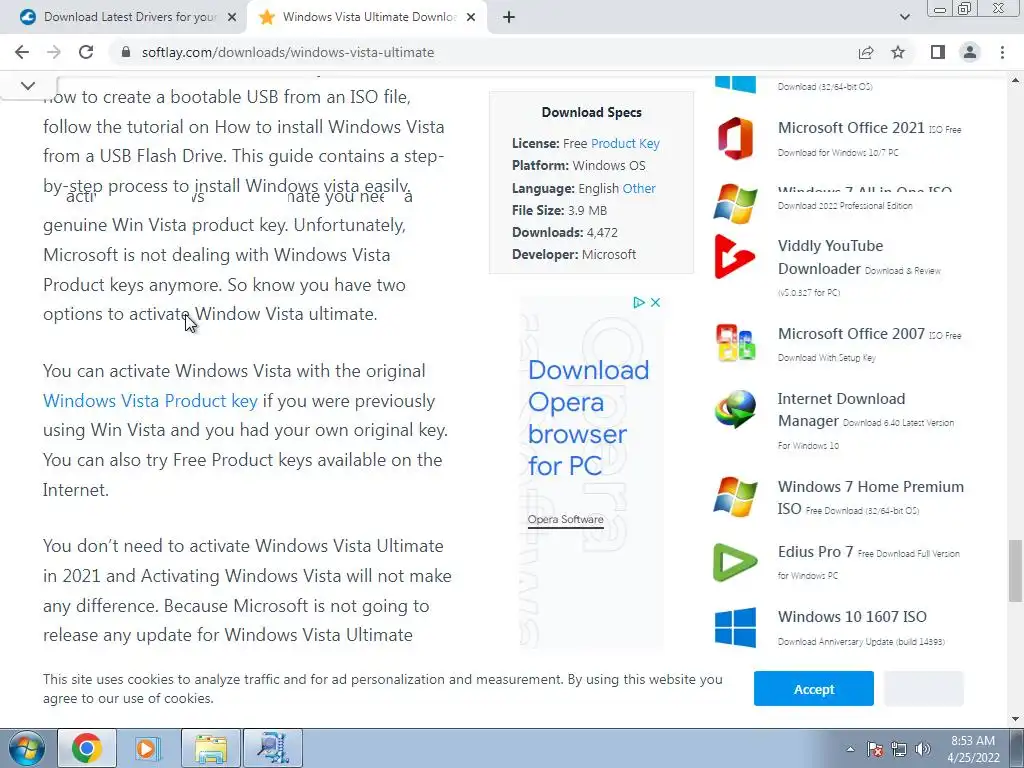Open the network tray icon

pyautogui.click(x=899, y=749)
